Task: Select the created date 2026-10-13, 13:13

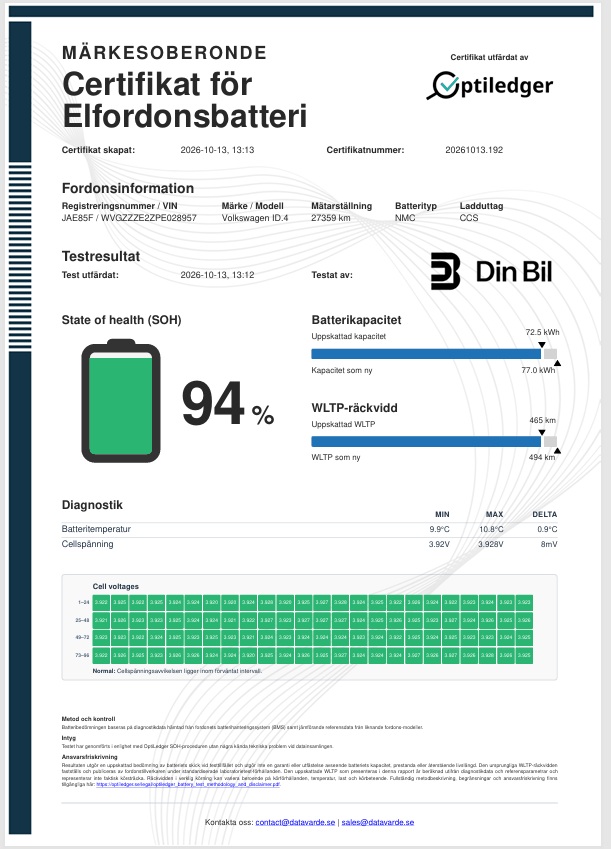Action: (217, 150)
